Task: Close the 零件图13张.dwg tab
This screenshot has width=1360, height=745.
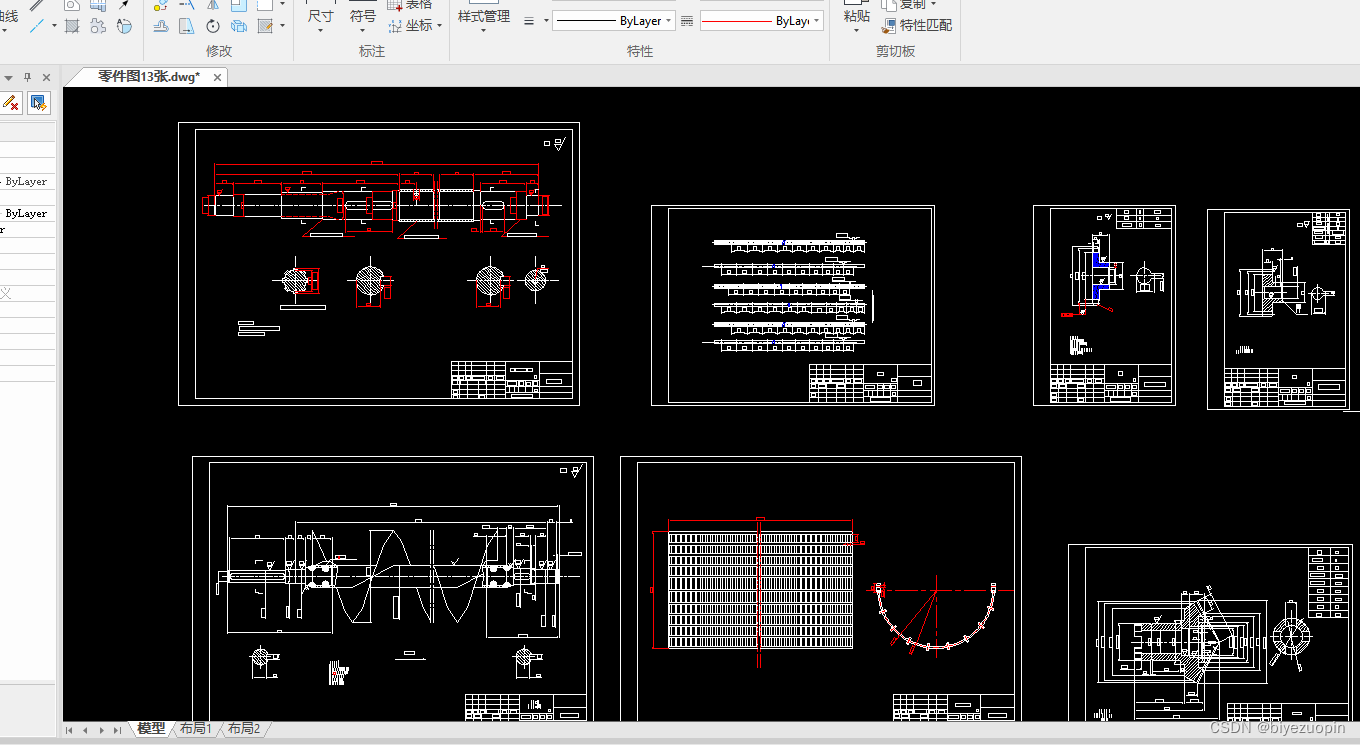Action: point(217,77)
